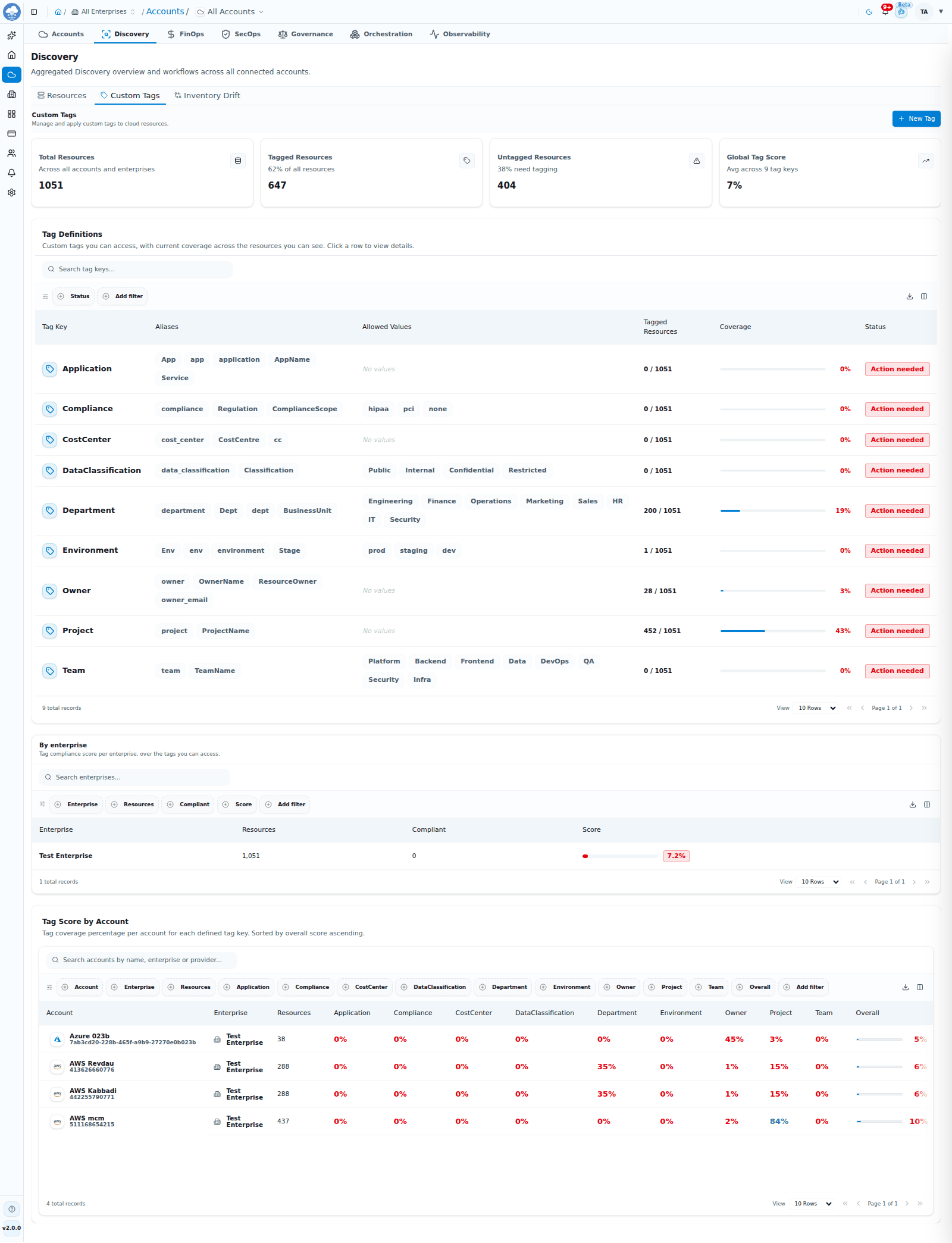The height and width of the screenshot is (1243, 952).
Task: Download Tag Definitions table export icon
Action: point(910,296)
